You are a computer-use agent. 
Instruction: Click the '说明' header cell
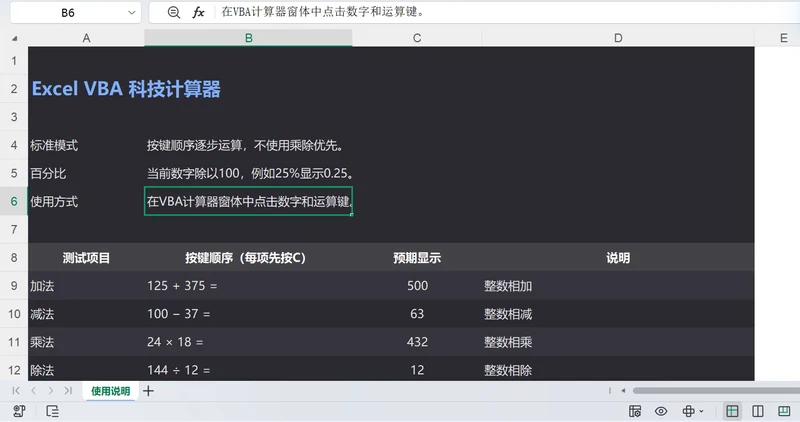(618, 258)
